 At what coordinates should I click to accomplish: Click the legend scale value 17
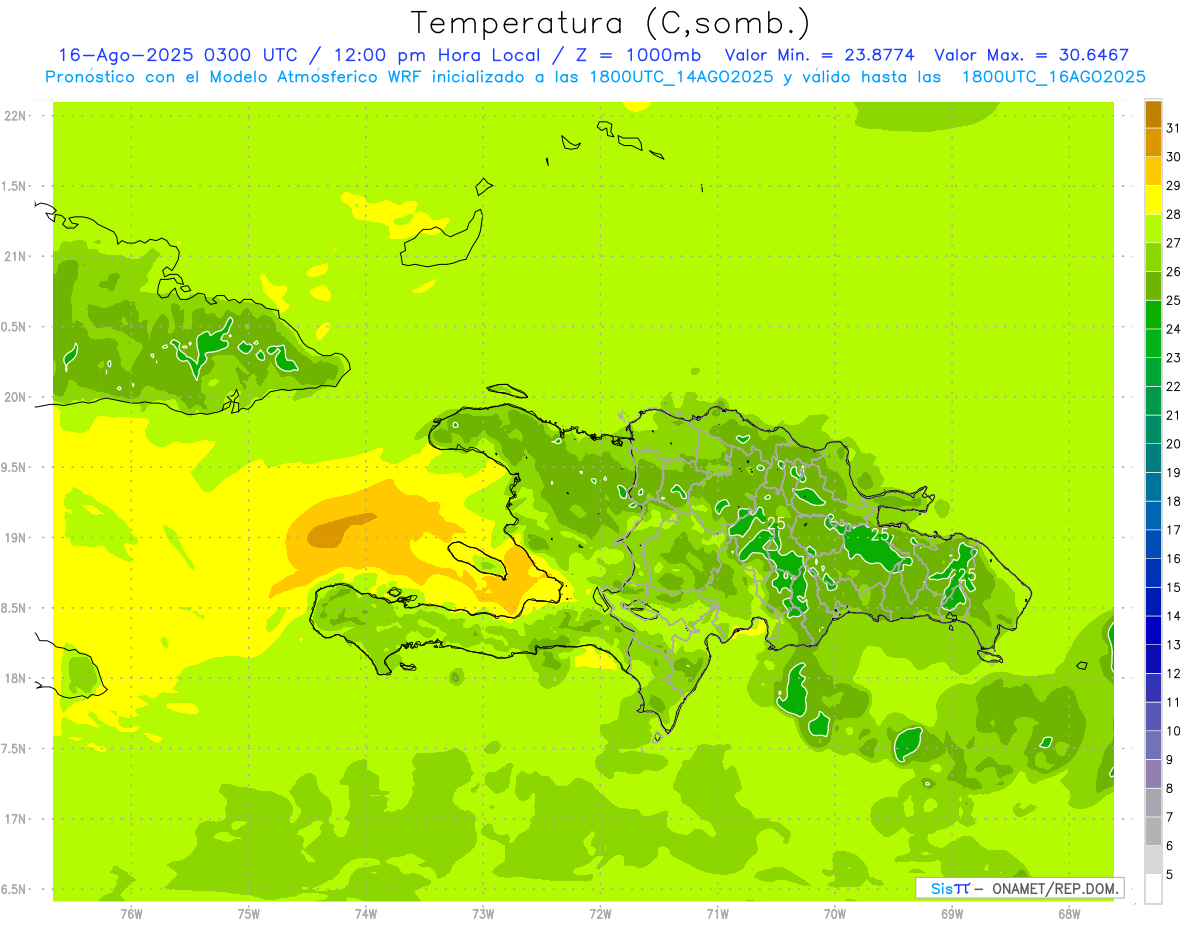(1174, 530)
